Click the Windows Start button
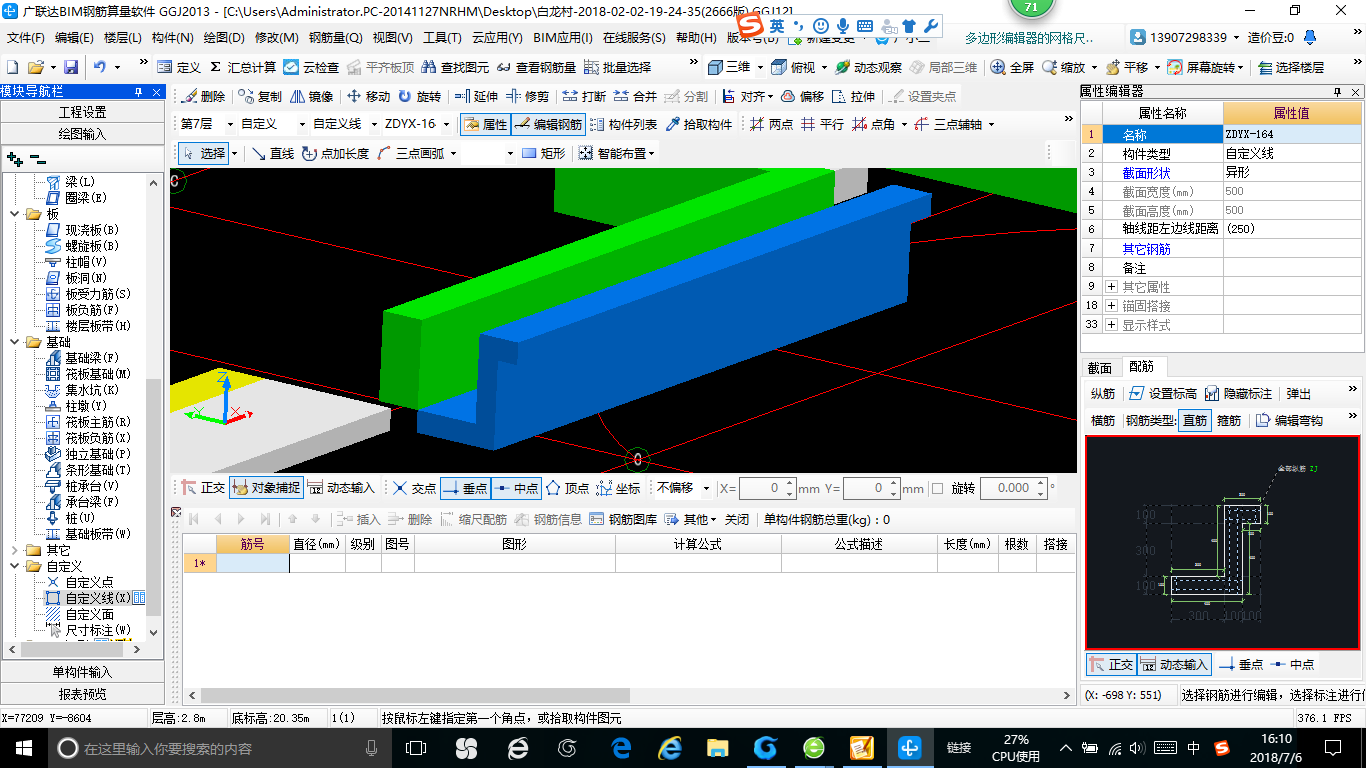This screenshot has height=768, width=1366. (22, 748)
